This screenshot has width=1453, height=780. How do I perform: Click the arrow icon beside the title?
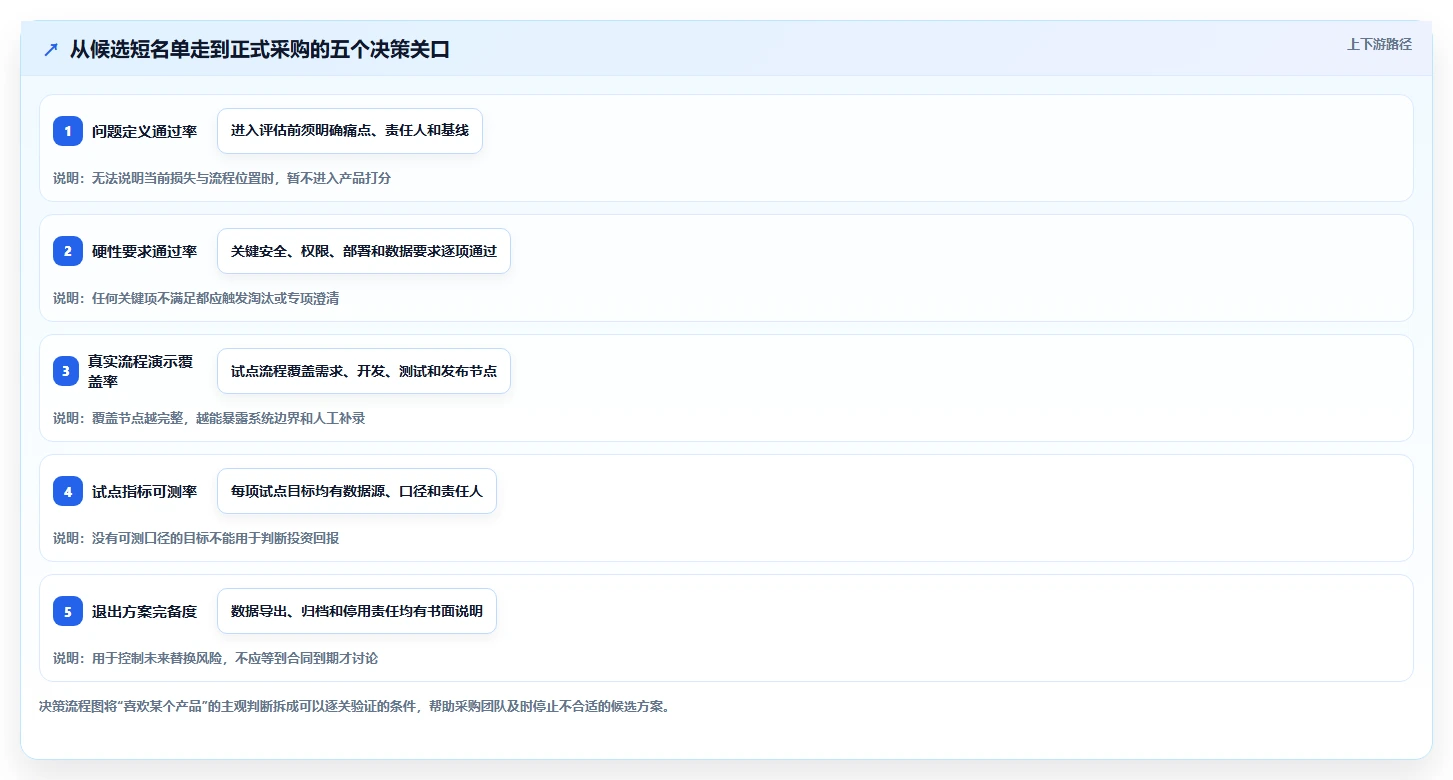(x=51, y=49)
